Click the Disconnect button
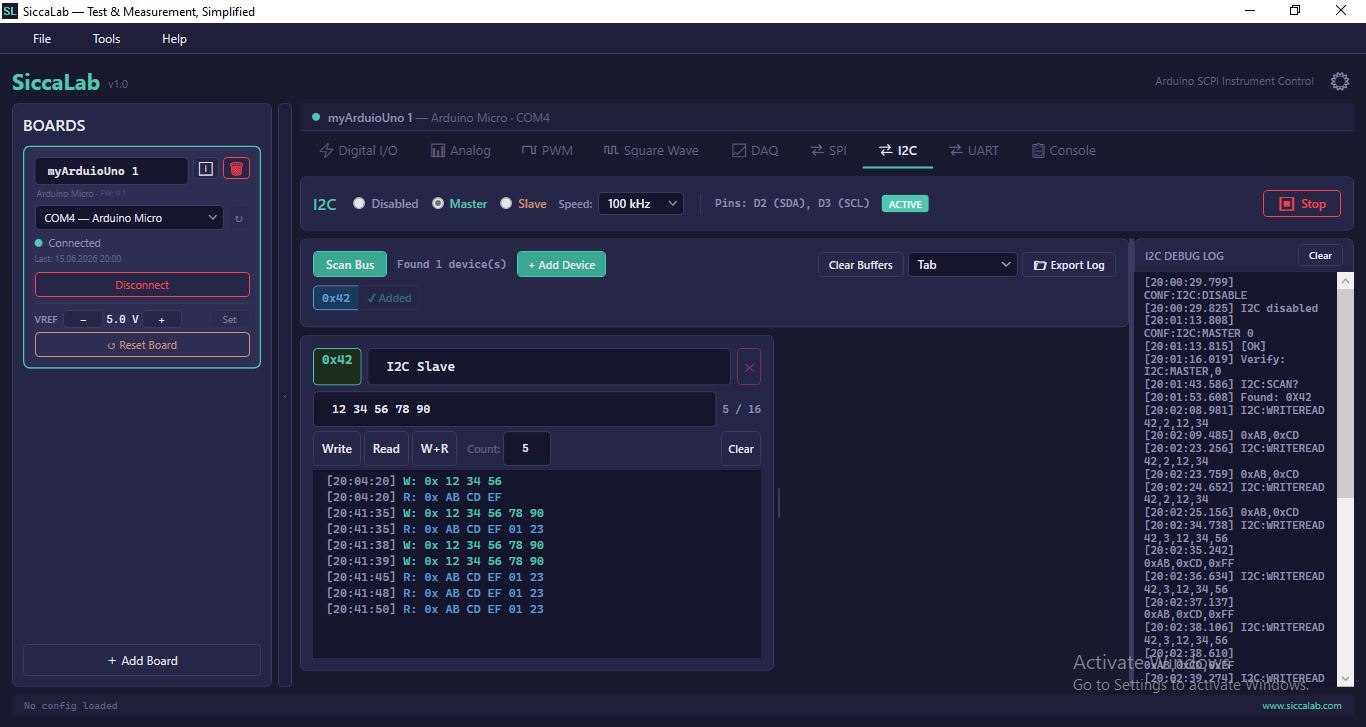The width and height of the screenshot is (1366, 727). [x=142, y=285]
